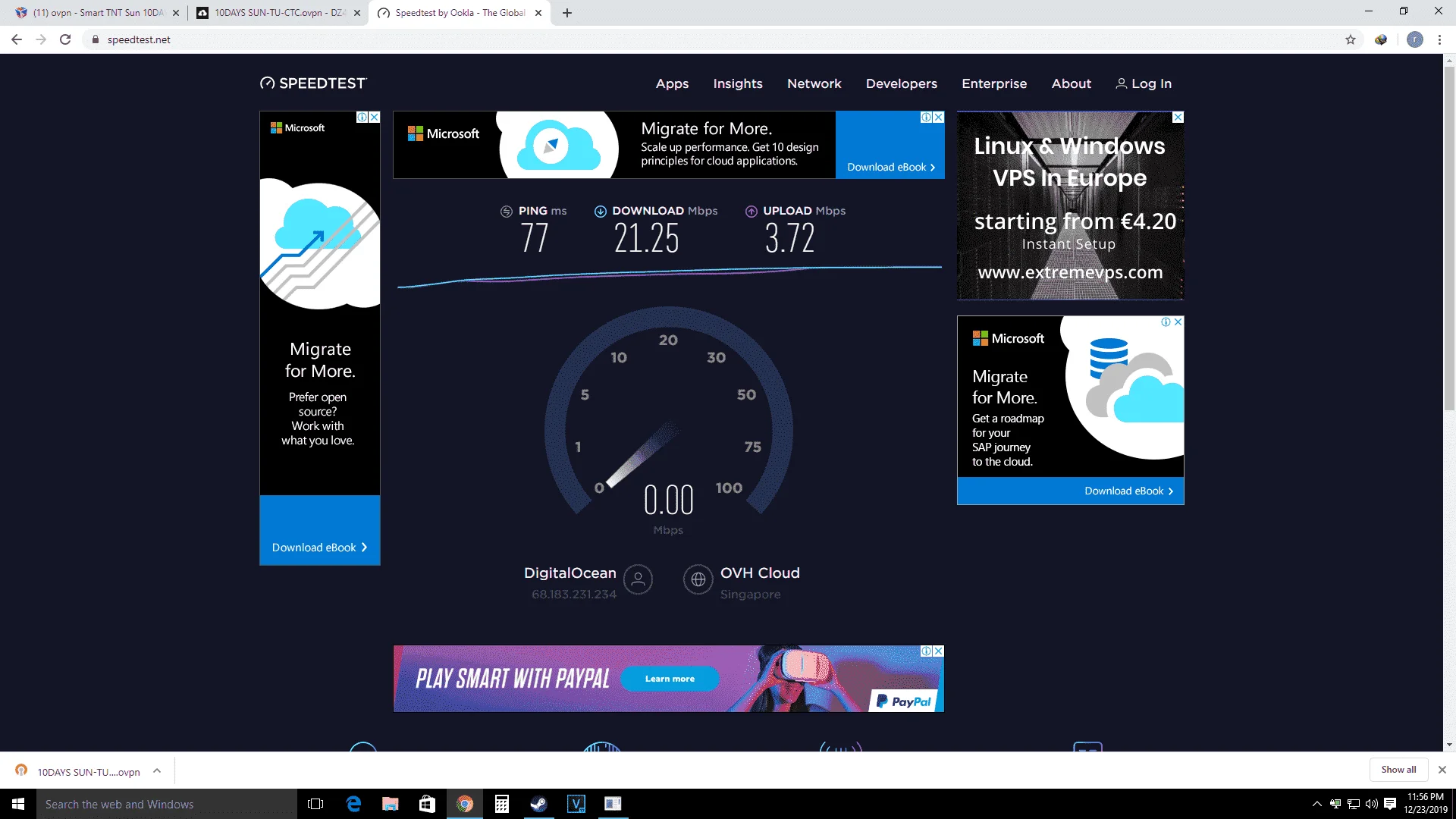Click the OVH Cloud server name
The height and width of the screenshot is (819, 1456).
[x=760, y=573]
